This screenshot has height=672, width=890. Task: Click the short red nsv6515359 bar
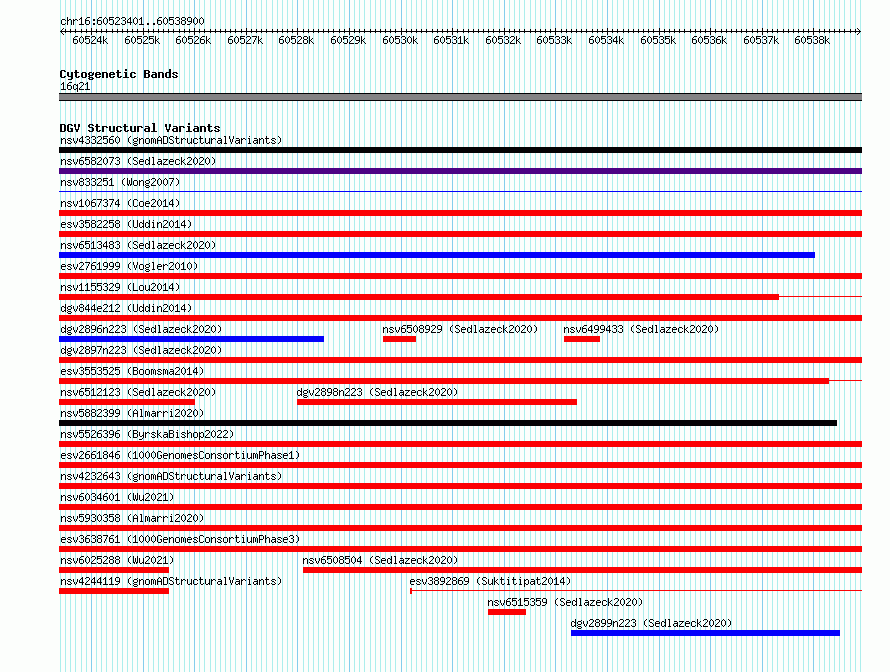tap(507, 612)
